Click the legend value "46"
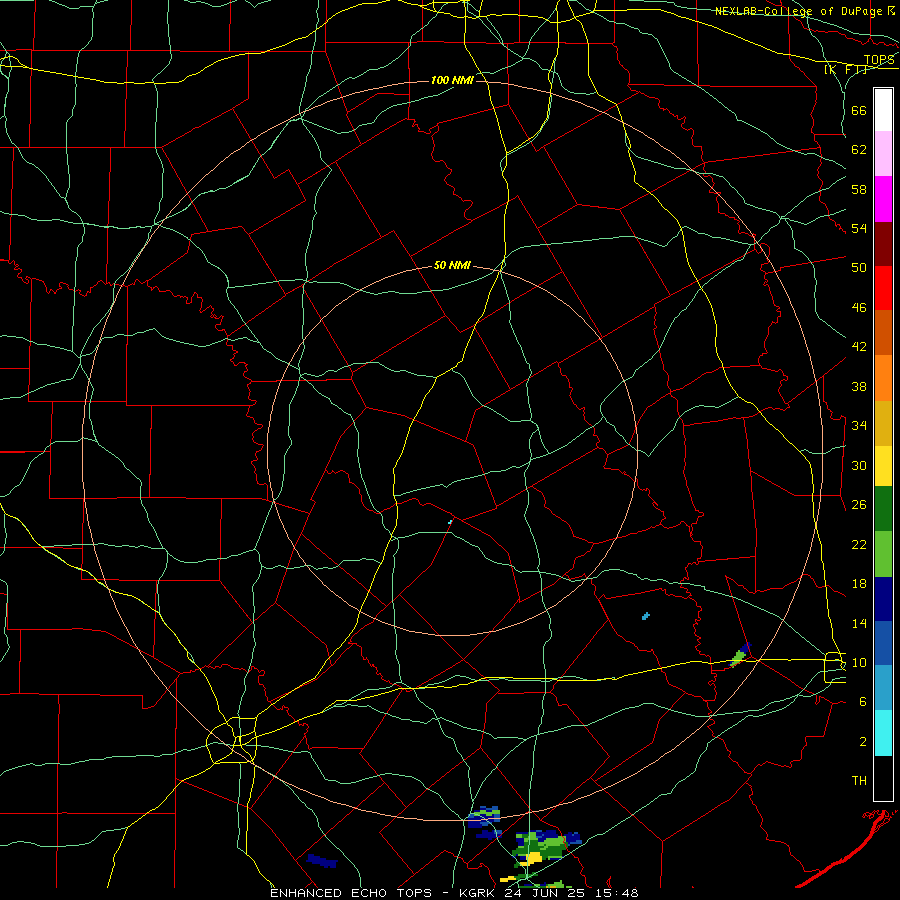This screenshot has height=900, width=900. pos(859,308)
